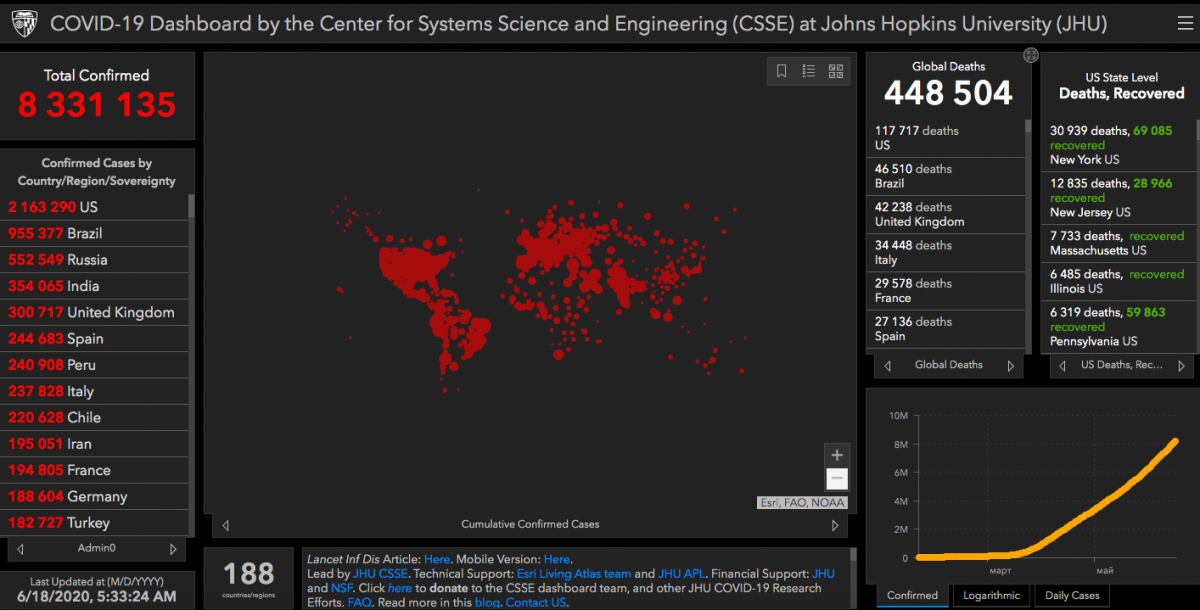Previous arrow in Global Deaths footer

click(887, 366)
